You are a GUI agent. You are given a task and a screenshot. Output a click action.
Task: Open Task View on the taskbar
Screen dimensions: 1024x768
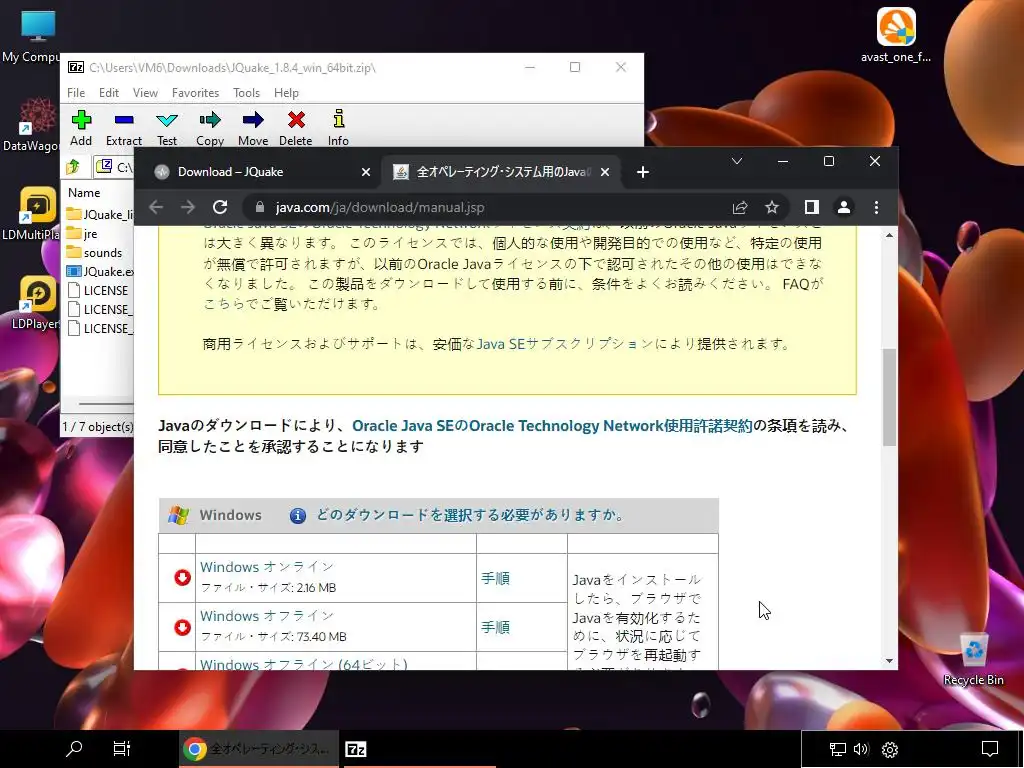point(122,748)
